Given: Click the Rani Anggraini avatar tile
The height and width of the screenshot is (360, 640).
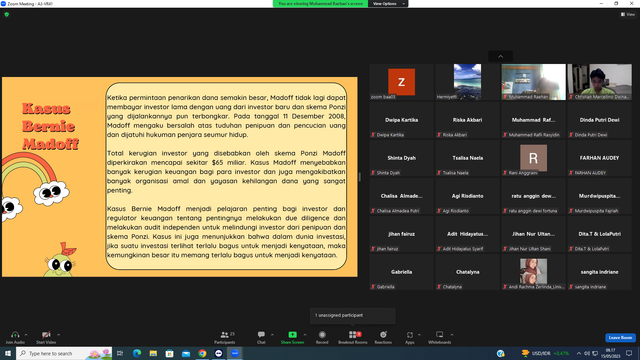Looking at the screenshot, I should pos(533,158).
